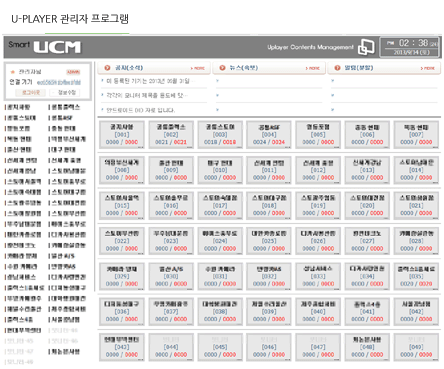444x369 pixels.
Task: Open notice '안드로이드 DID 자료 입니다.'
Action: point(140,110)
